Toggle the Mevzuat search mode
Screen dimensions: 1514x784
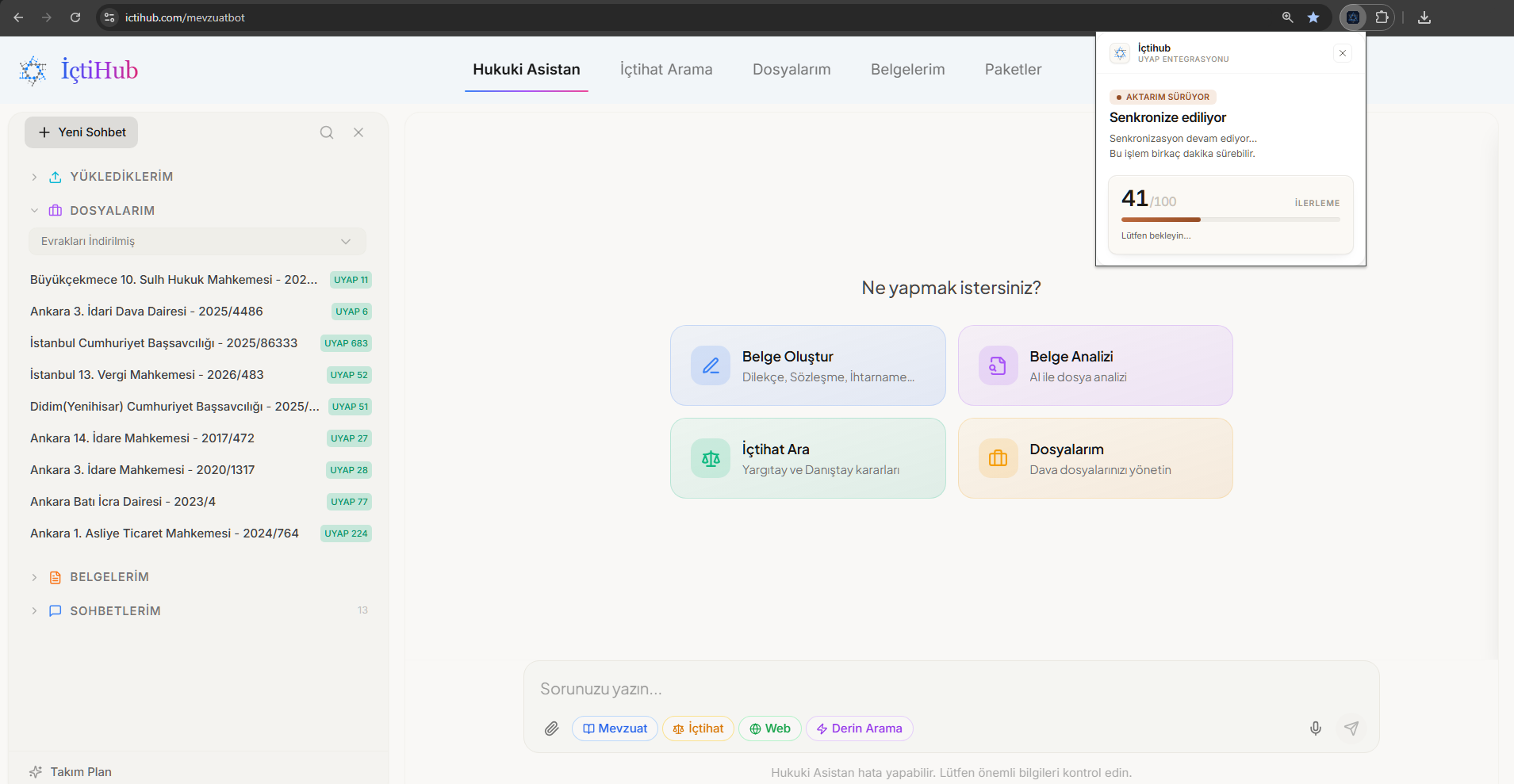615,729
